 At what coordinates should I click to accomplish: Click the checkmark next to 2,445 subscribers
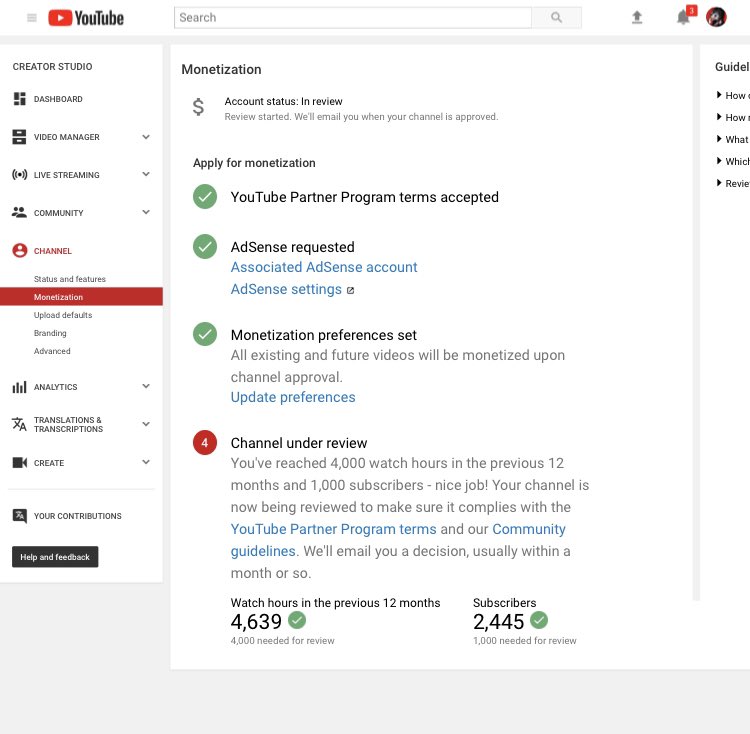coord(539,620)
